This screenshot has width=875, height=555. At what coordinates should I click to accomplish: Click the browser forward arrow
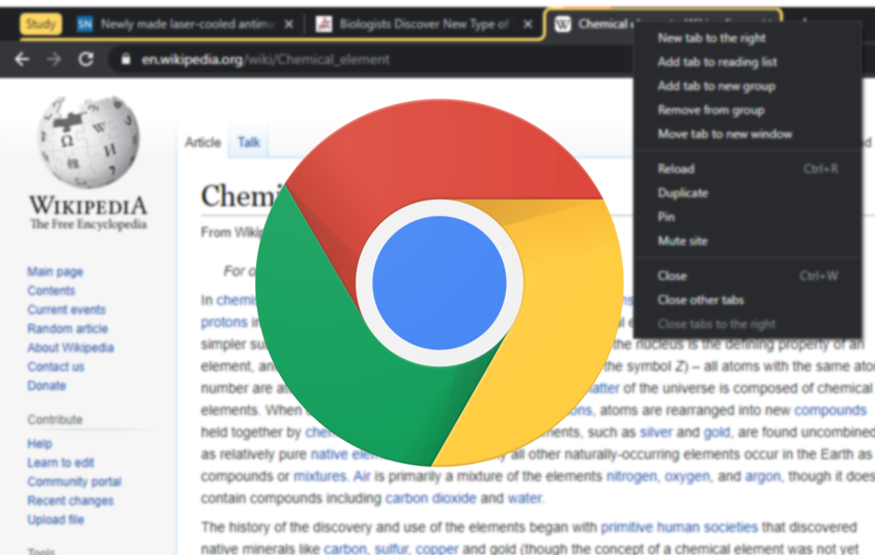click(54, 59)
